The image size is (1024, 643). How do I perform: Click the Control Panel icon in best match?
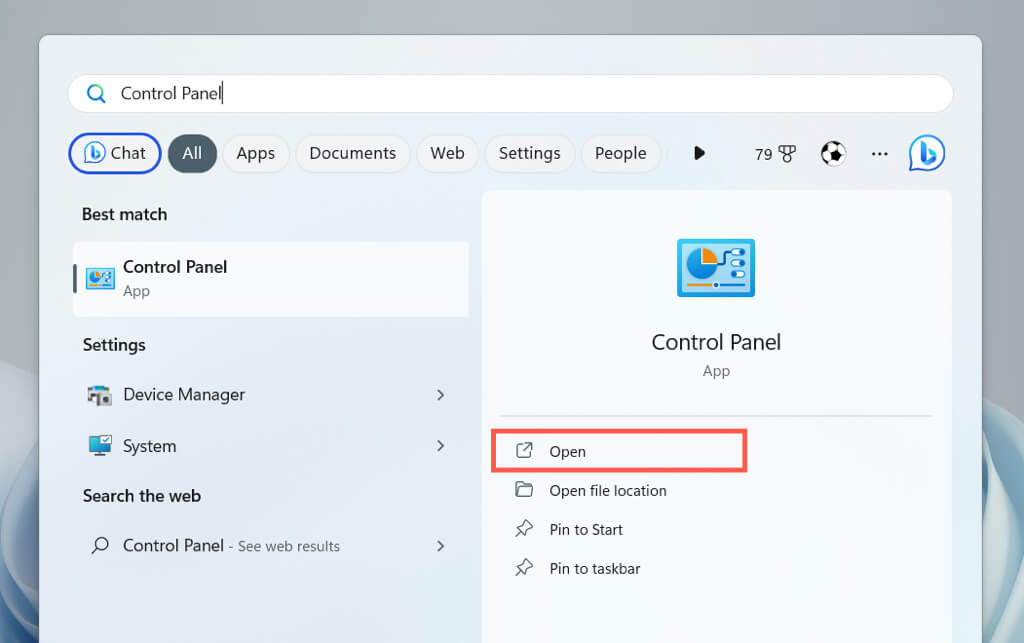[x=100, y=279]
